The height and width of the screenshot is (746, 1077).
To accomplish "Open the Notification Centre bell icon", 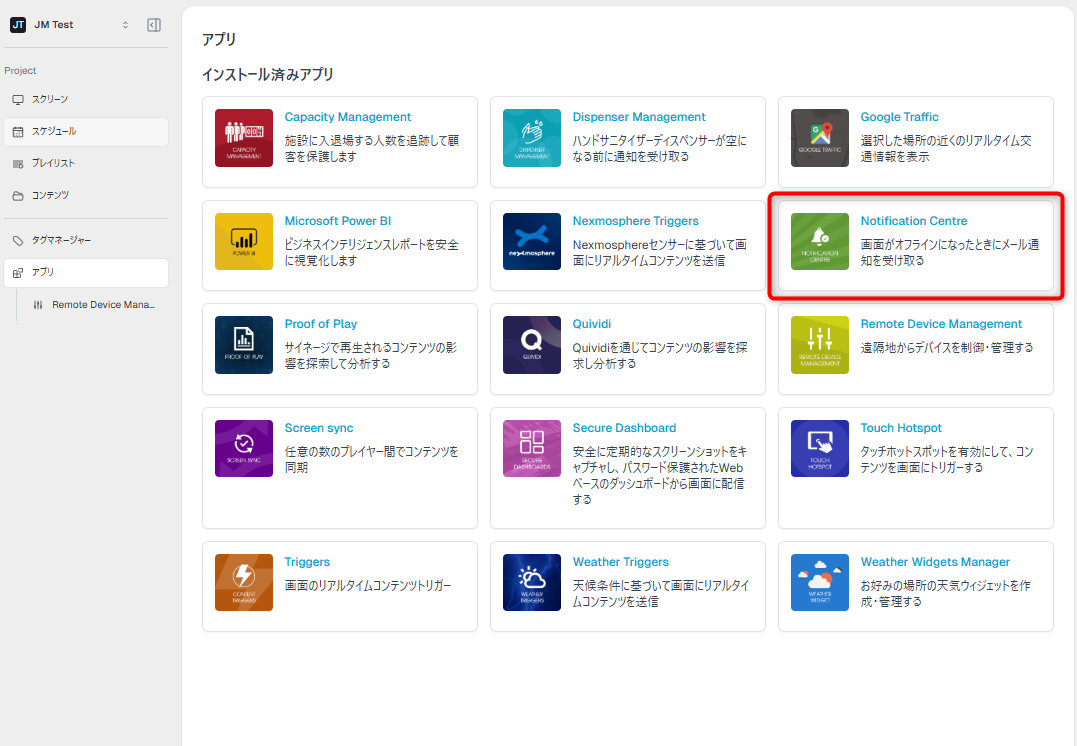I will click(x=819, y=242).
